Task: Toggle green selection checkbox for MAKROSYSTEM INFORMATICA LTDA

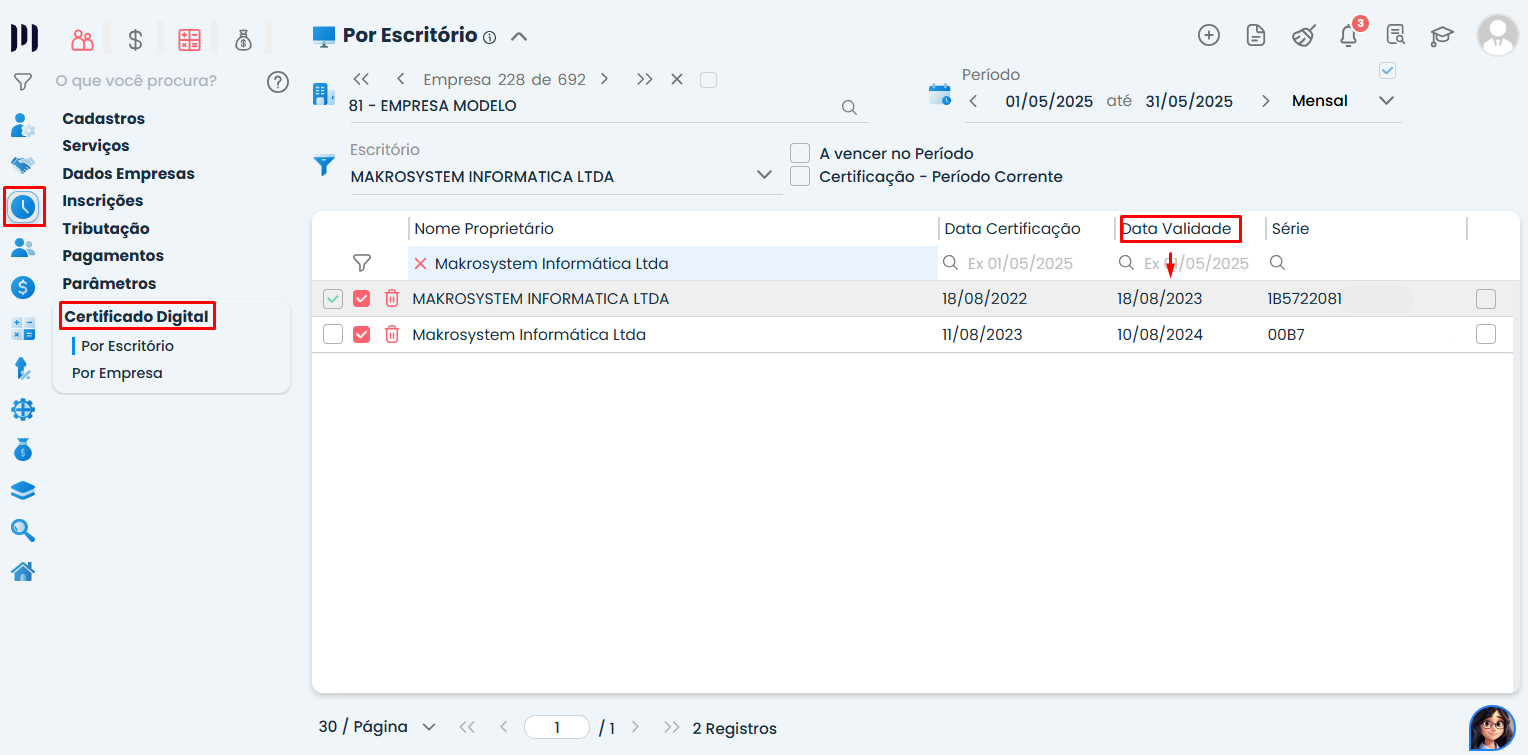Action: tap(333, 298)
